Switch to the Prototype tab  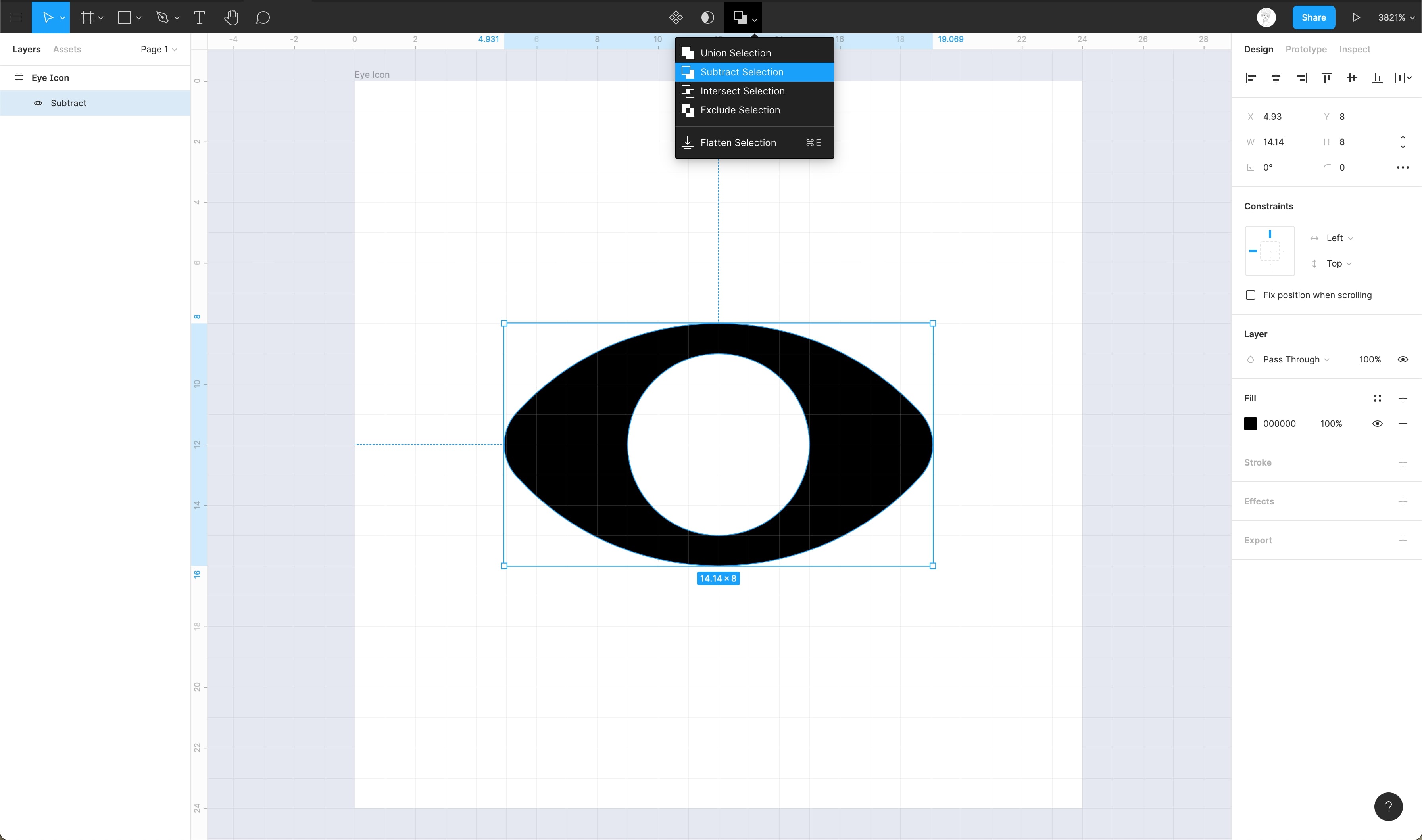coord(1305,49)
